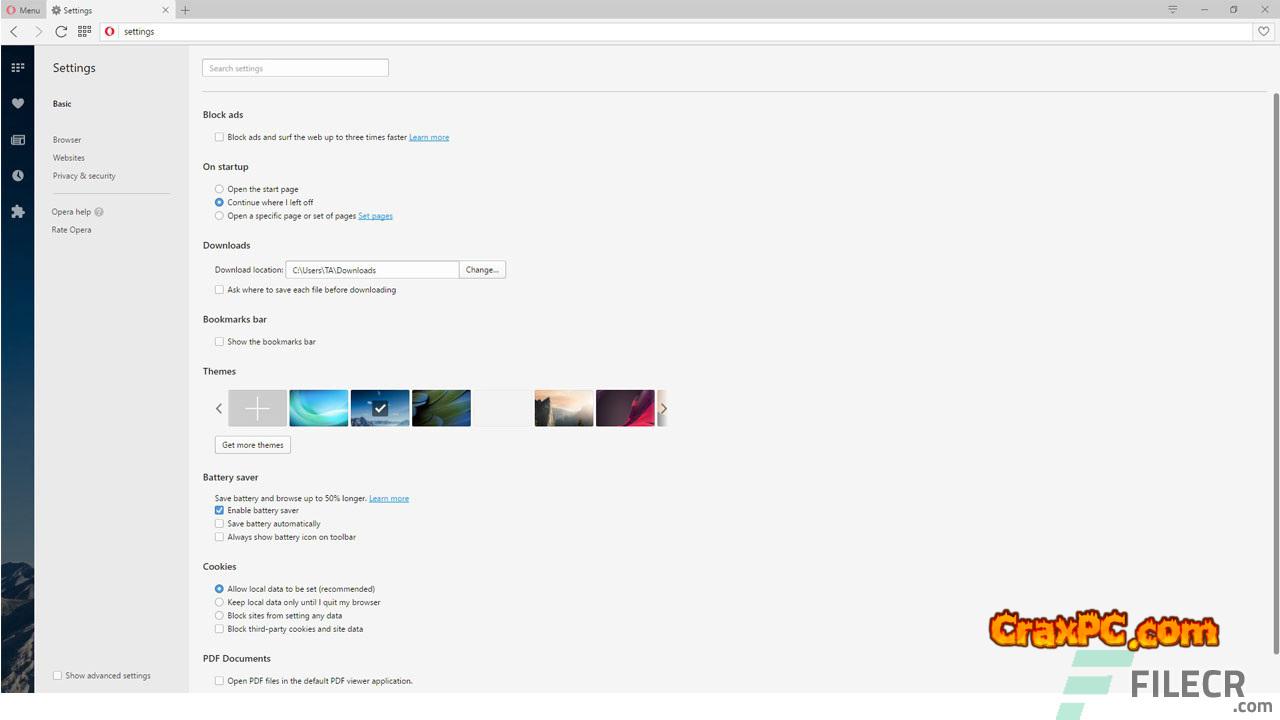Select Privacy & security settings section
The width and height of the screenshot is (1280, 720).
[84, 176]
